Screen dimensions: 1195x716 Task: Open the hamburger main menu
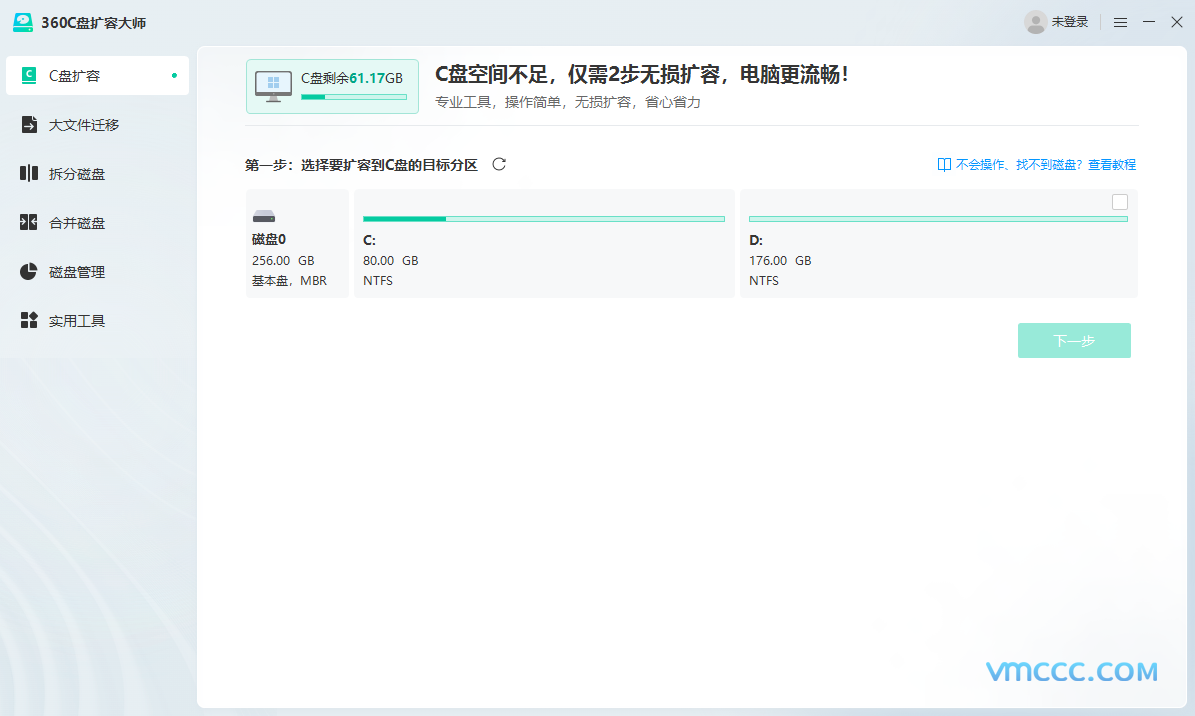click(1120, 22)
